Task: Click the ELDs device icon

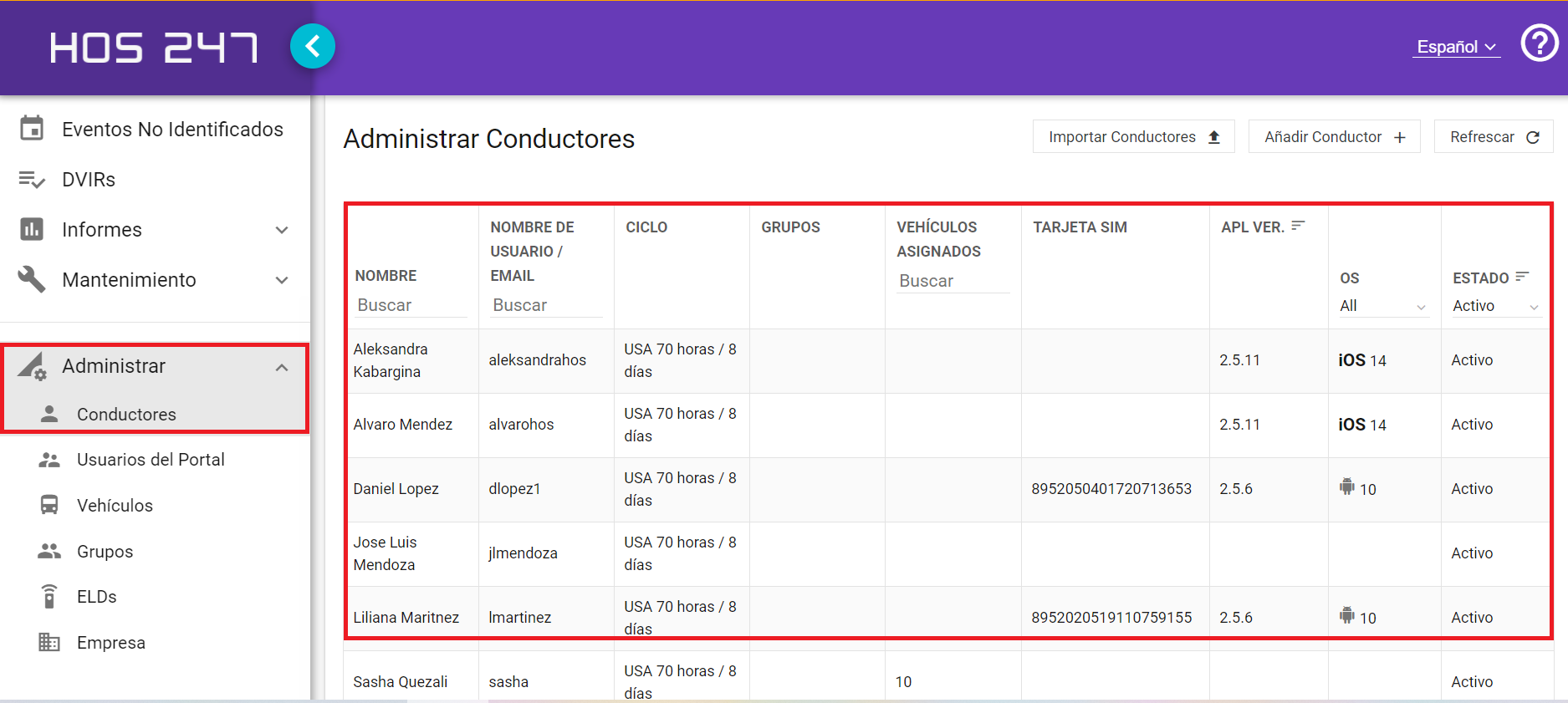Action: coord(49,596)
